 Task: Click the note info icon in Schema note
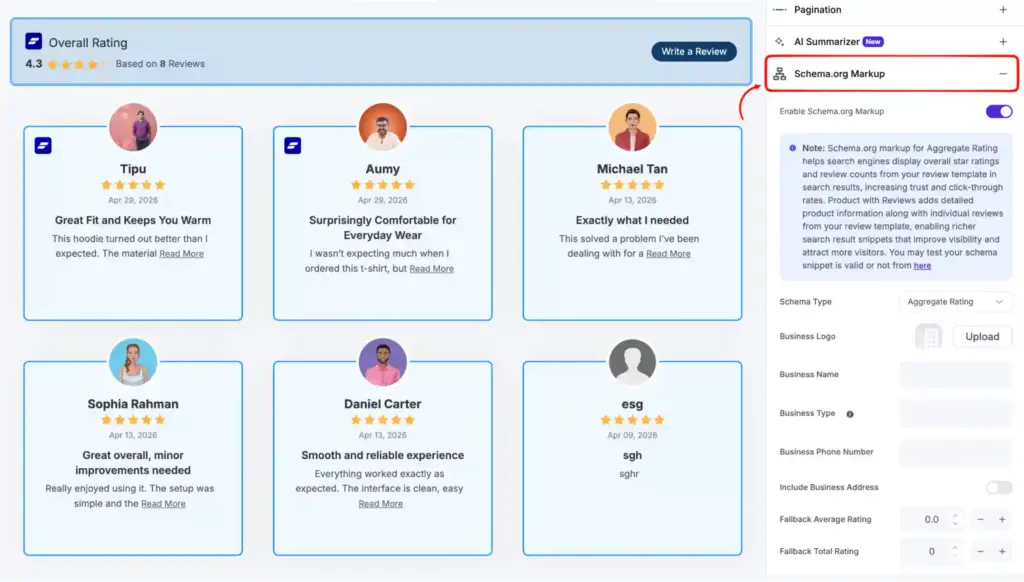click(792, 148)
